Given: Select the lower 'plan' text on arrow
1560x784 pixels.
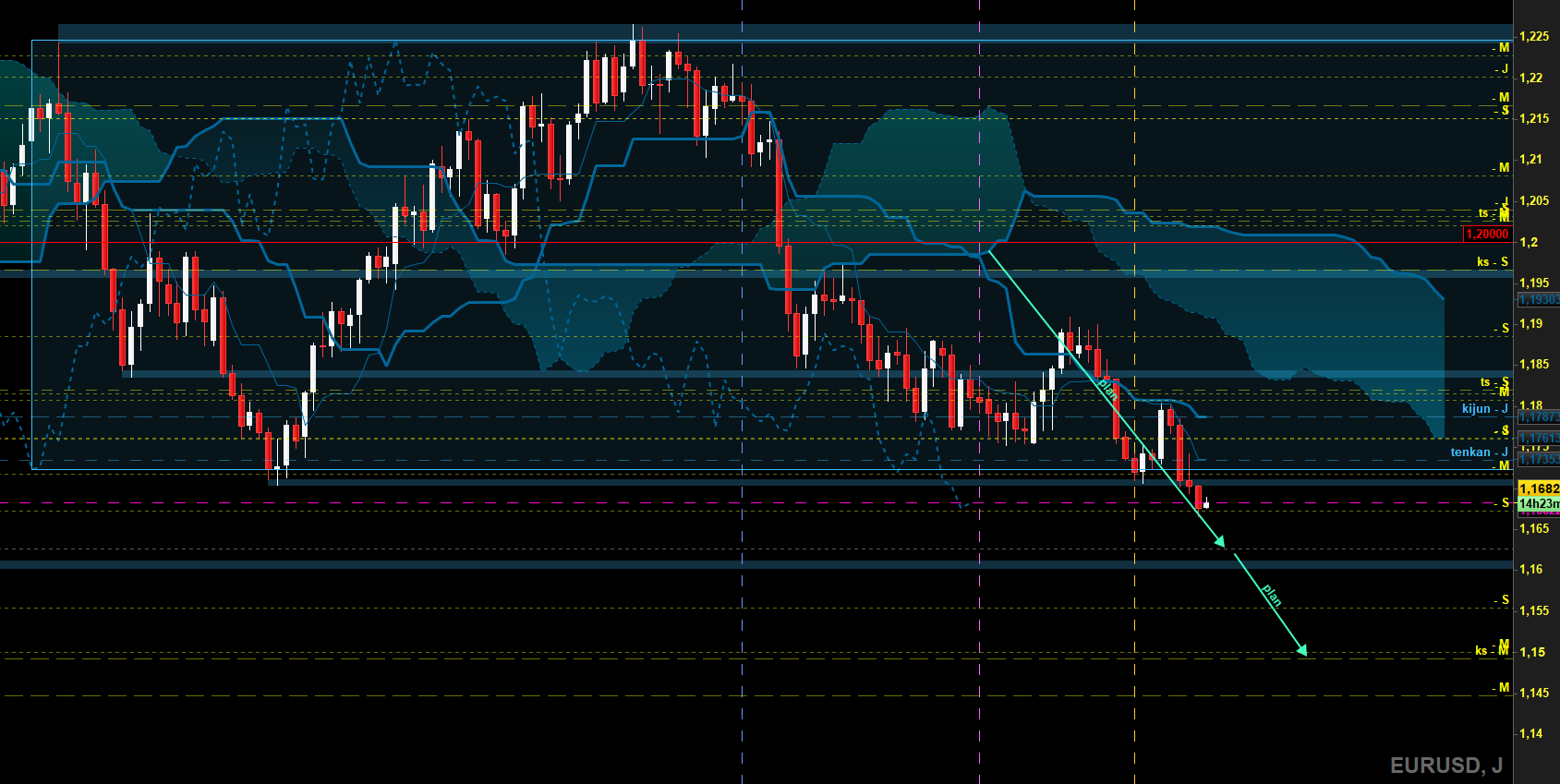Looking at the screenshot, I should (1272, 596).
